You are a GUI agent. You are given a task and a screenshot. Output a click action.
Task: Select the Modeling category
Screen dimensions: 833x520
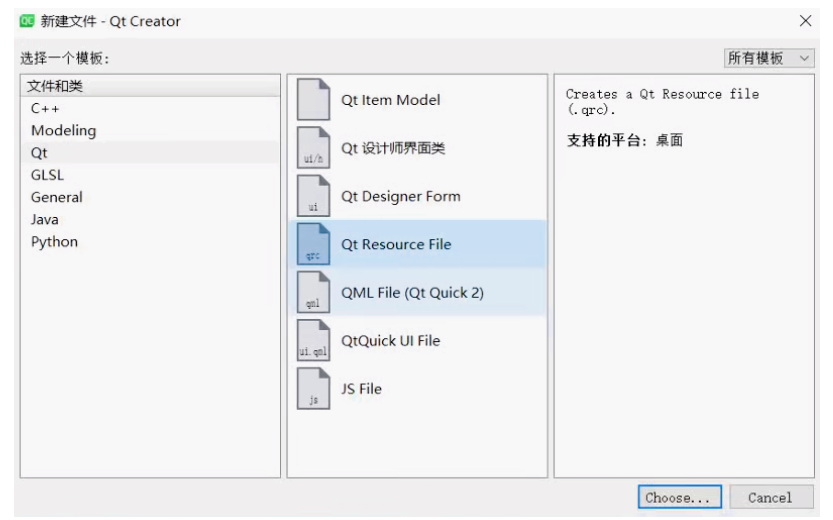[x=150, y=131]
